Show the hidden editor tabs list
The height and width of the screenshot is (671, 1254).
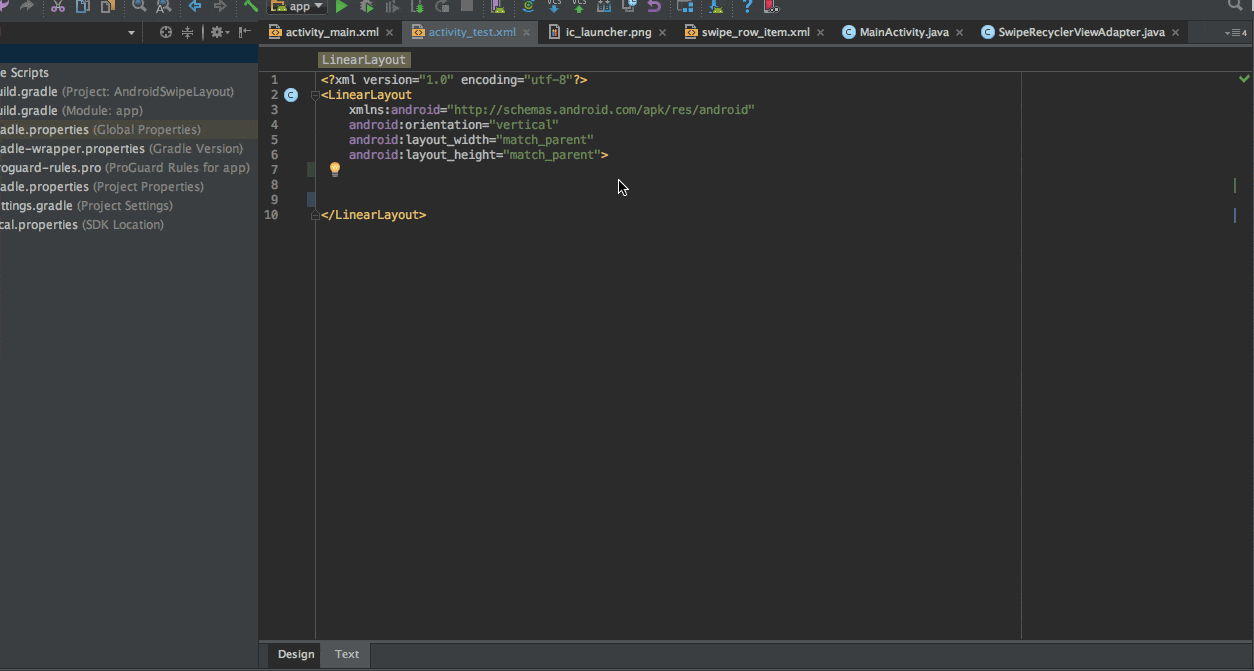pos(1234,33)
